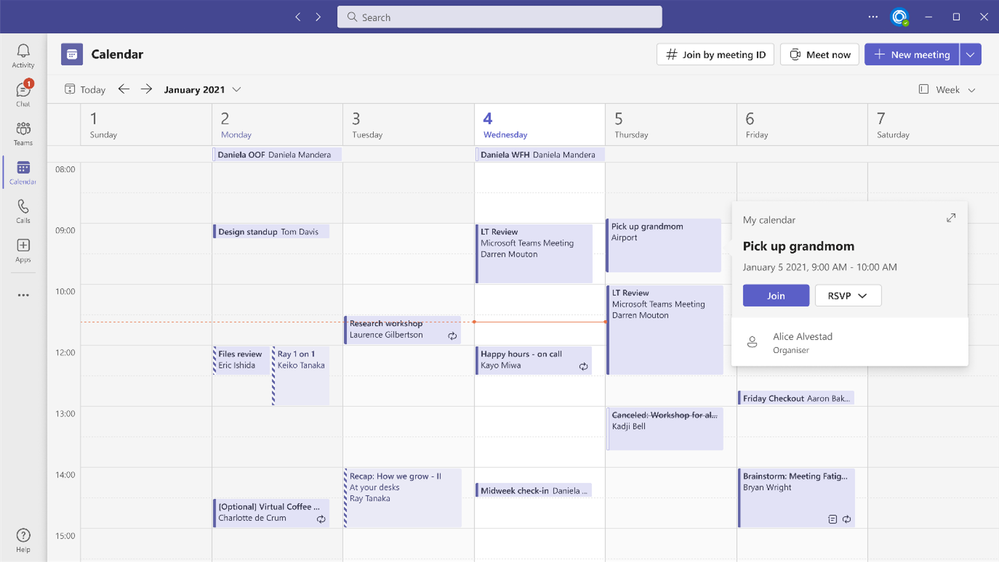
Task: Open more apps ellipsis in sidebar
Action: click(23, 295)
